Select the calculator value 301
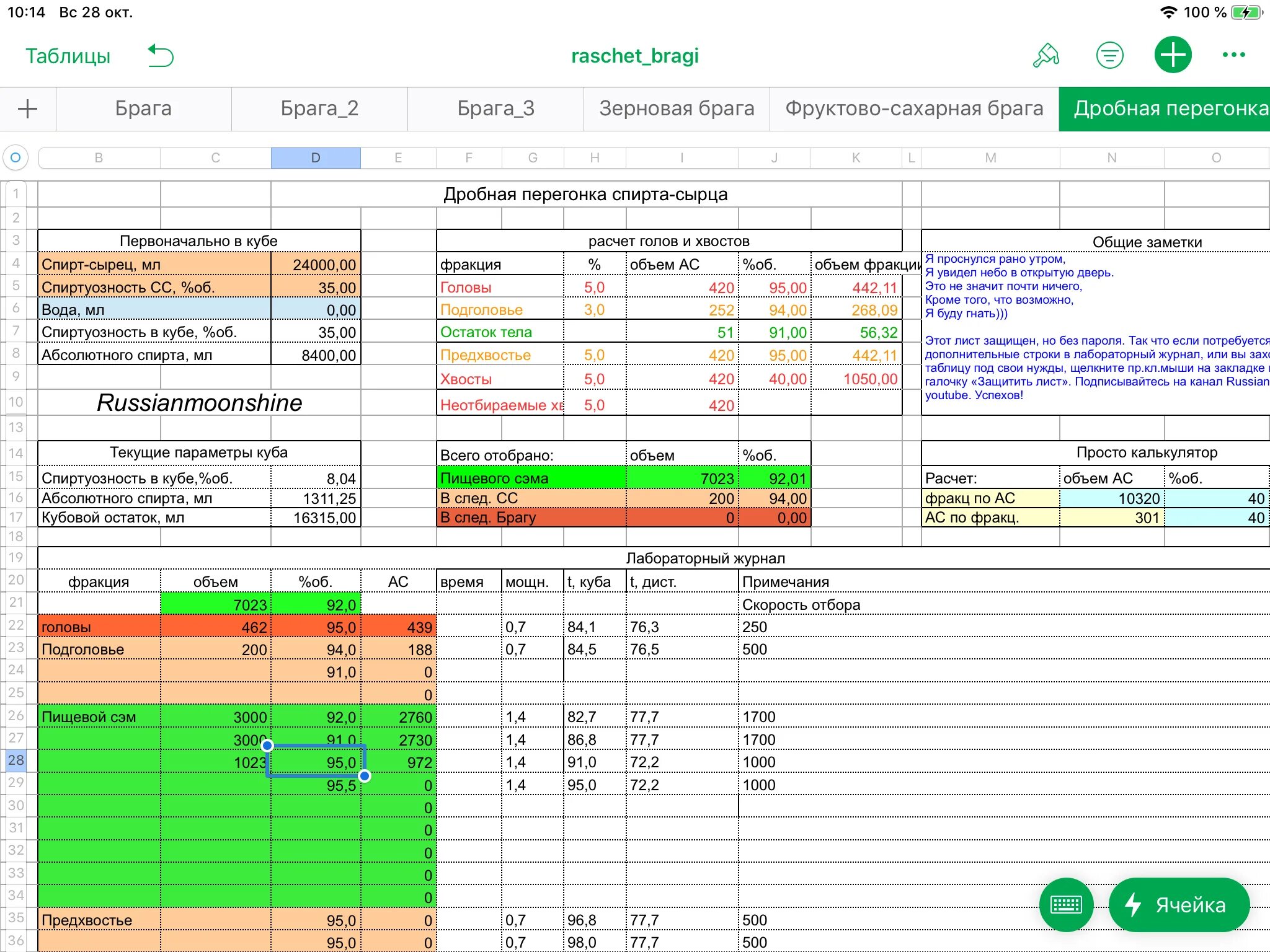Screen dimensions: 1270x952 [x=1112, y=518]
